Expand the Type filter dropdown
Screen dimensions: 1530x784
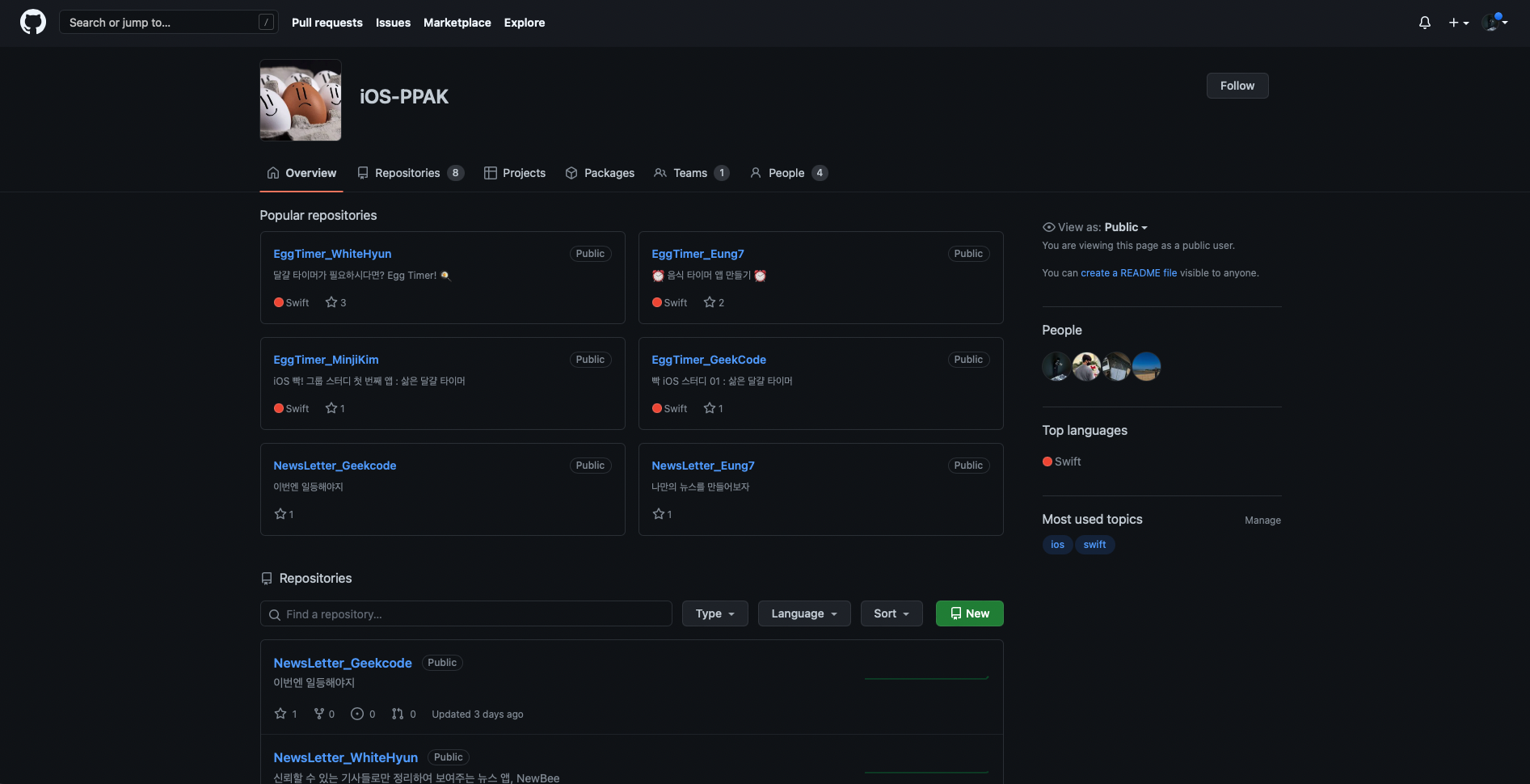click(715, 613)
